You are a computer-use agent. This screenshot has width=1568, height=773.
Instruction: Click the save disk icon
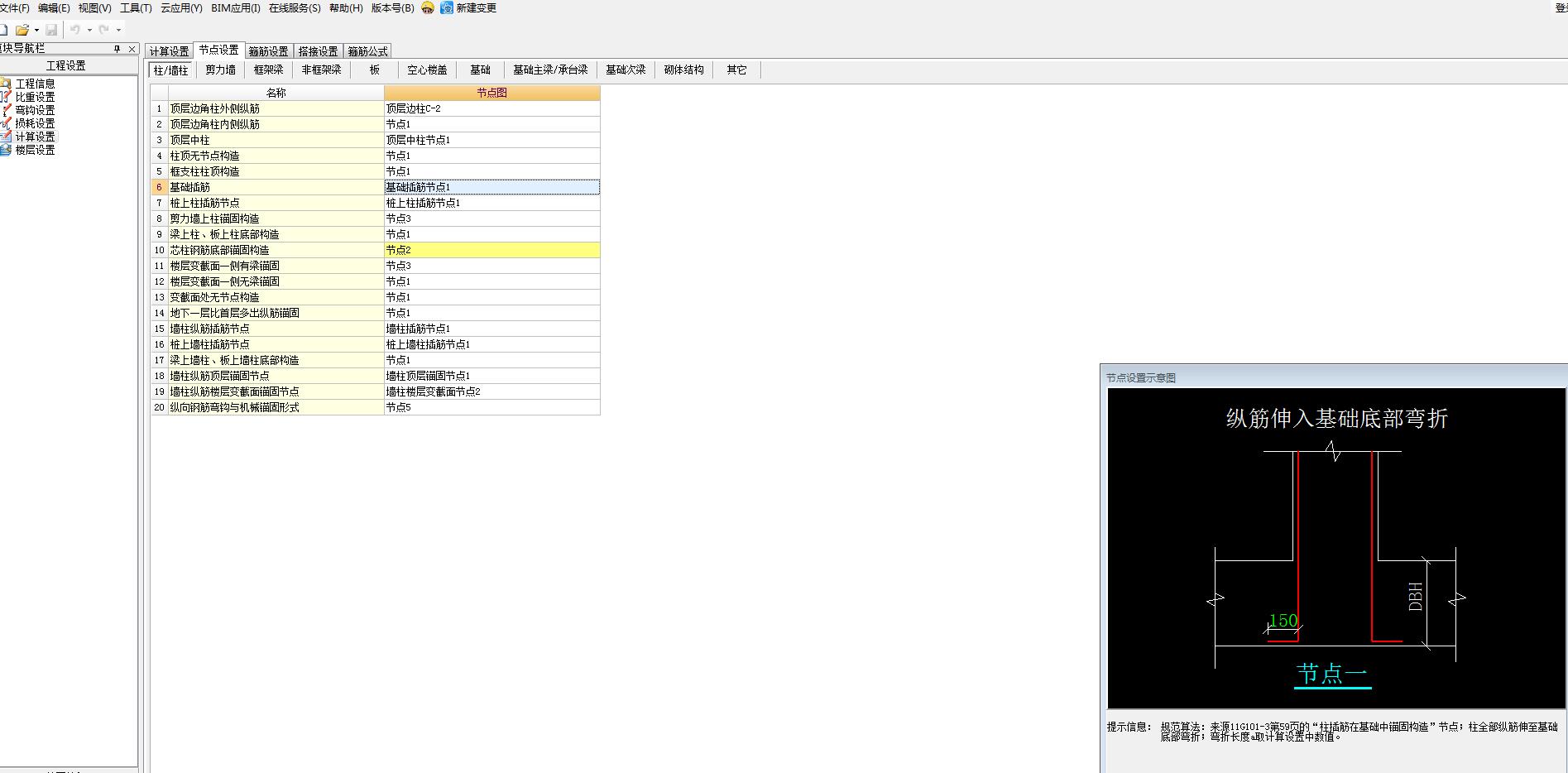click(51, 30)
